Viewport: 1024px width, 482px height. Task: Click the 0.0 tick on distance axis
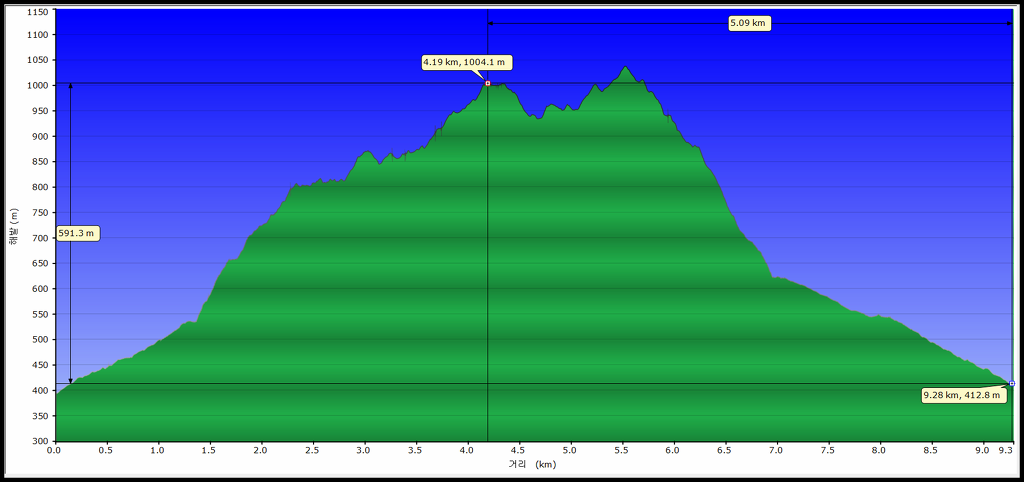[x=55, y=450]
